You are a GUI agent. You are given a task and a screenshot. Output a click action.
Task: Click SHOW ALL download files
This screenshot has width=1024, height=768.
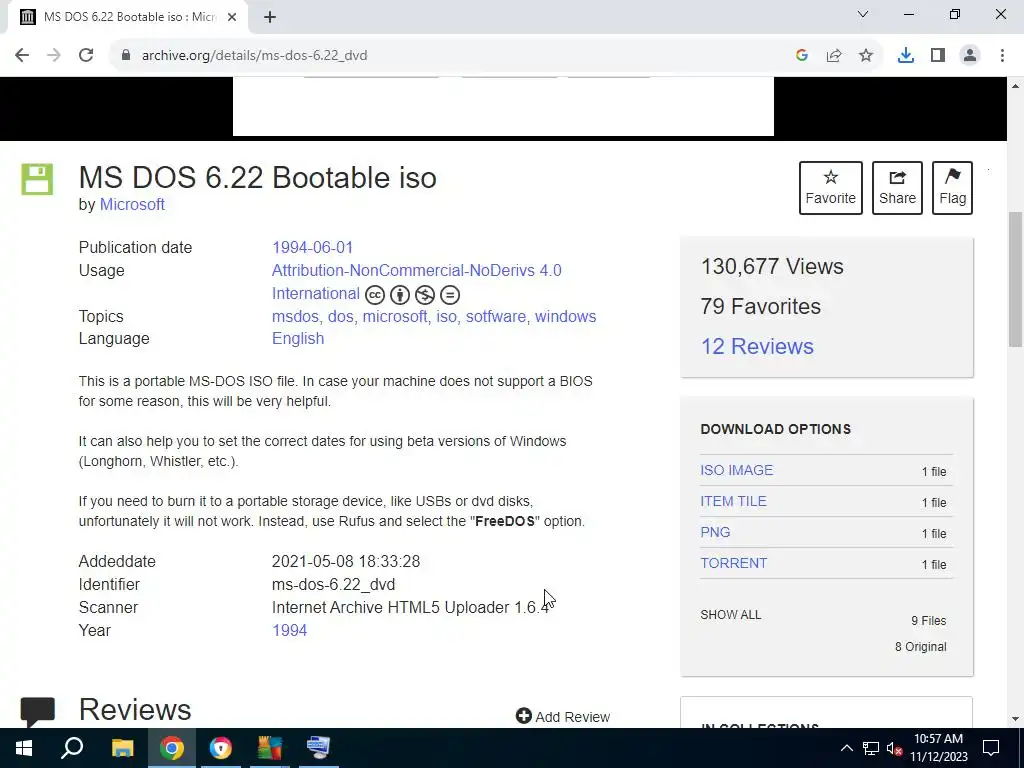pos(731,615)
